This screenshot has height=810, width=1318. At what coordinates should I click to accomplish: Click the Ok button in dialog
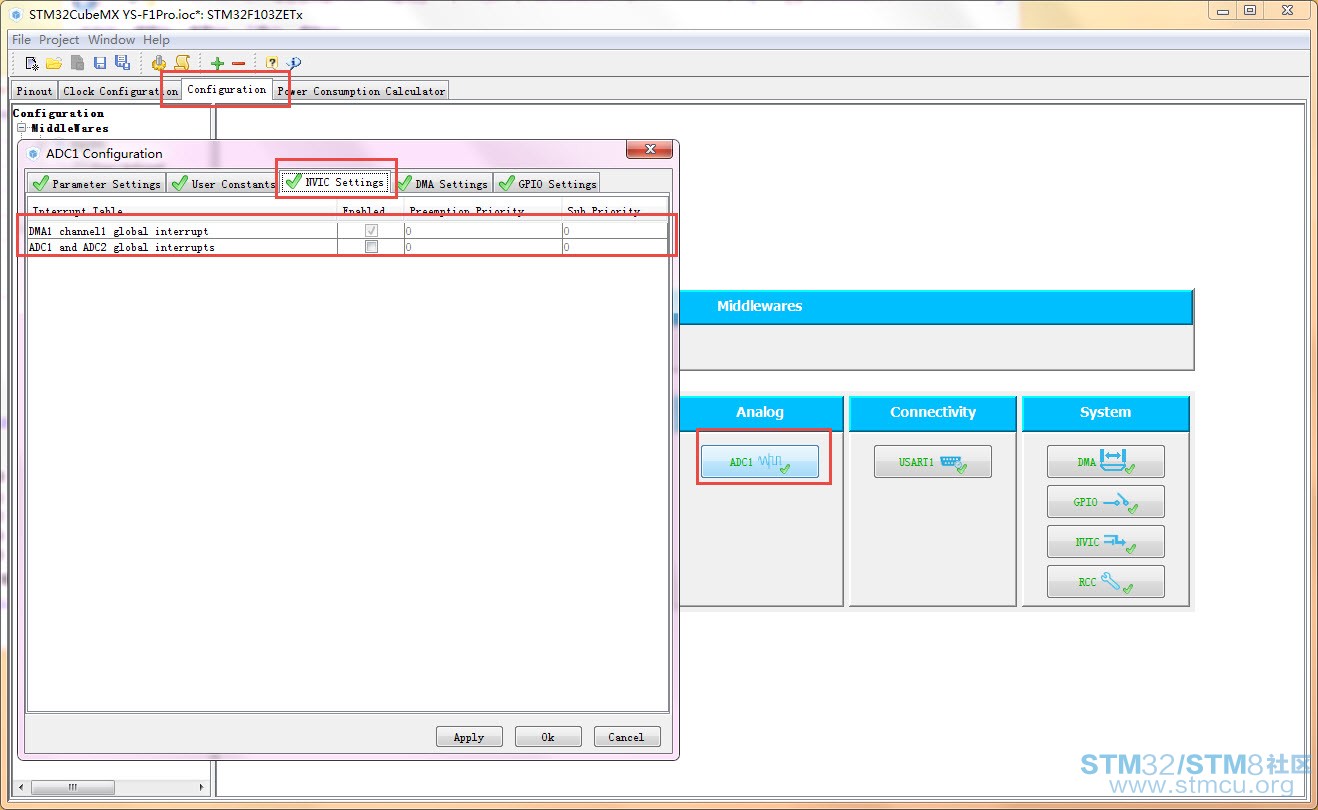click(x=548, y=737)
